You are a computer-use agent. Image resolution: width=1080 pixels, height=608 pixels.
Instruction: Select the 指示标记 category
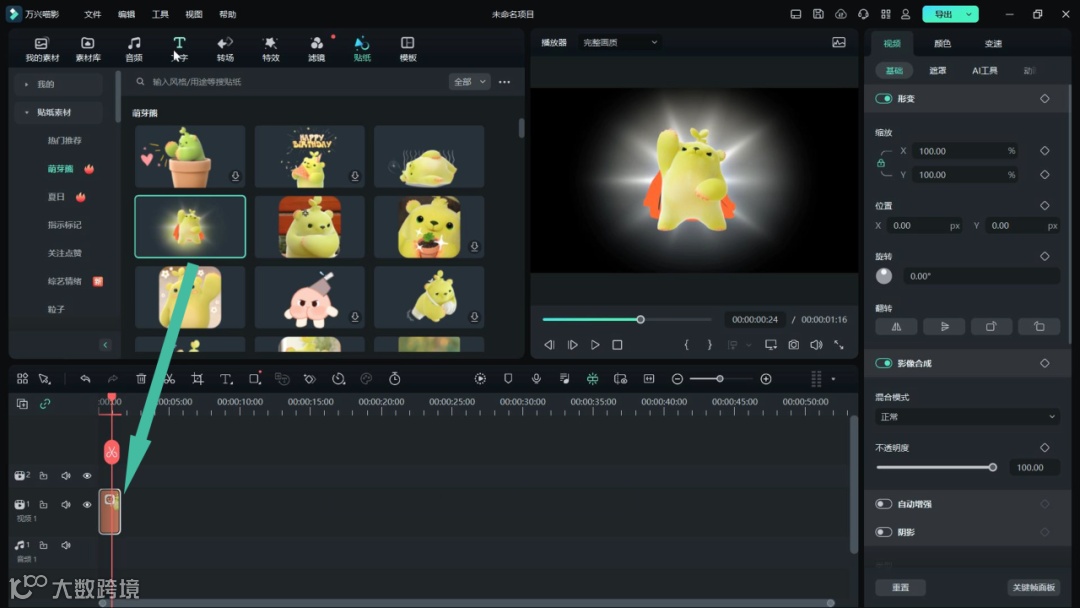64,225
